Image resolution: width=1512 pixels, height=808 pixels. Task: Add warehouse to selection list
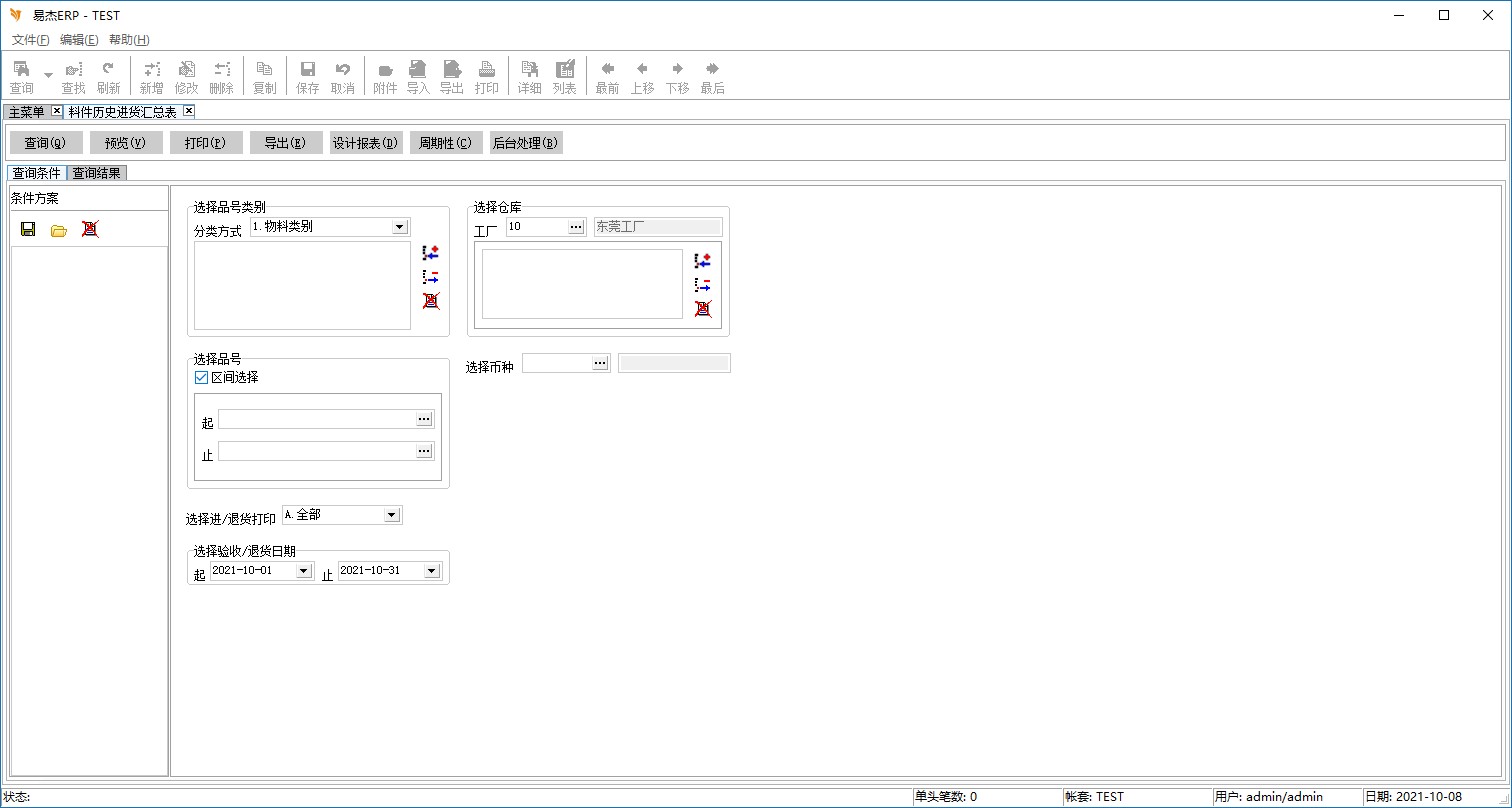pyautogui.click(x=703, y=260)
